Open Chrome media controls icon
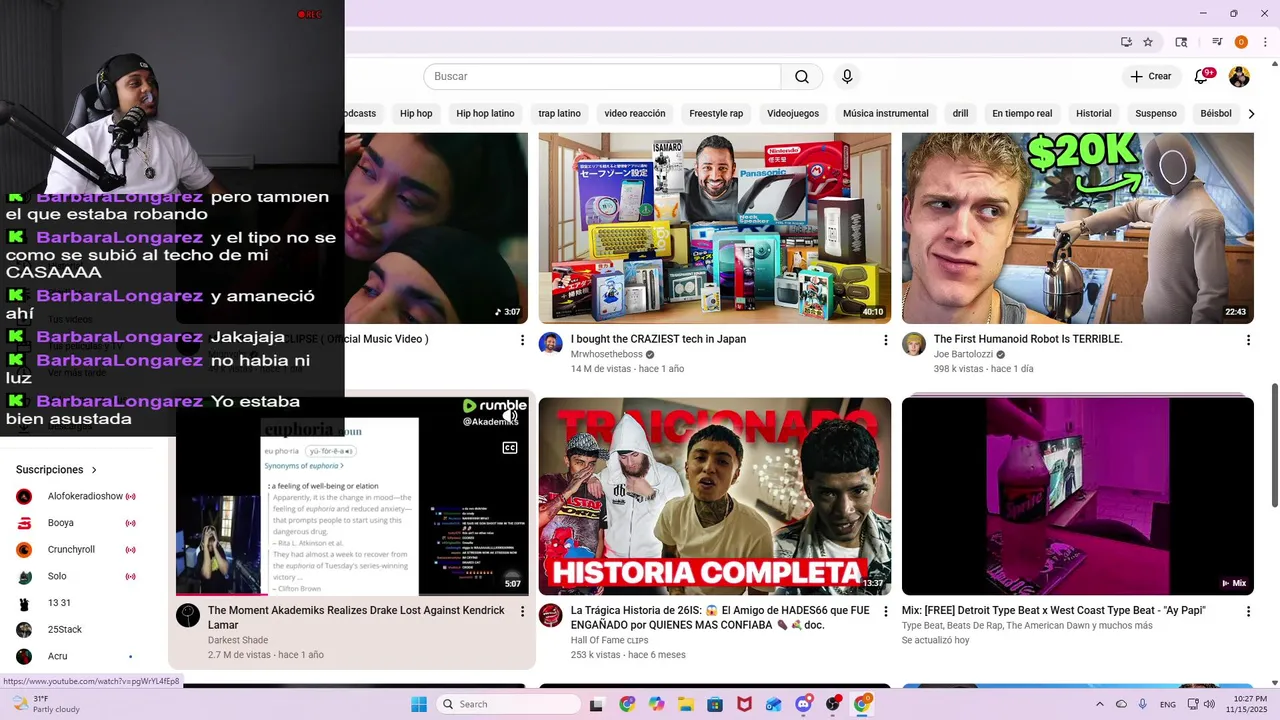This screenshot has width=1280, height=720. tap(1217, 42)
